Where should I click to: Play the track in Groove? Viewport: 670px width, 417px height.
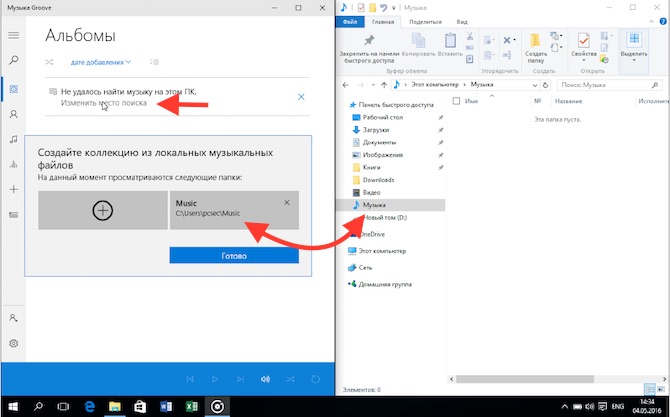[x=215, y=379]
